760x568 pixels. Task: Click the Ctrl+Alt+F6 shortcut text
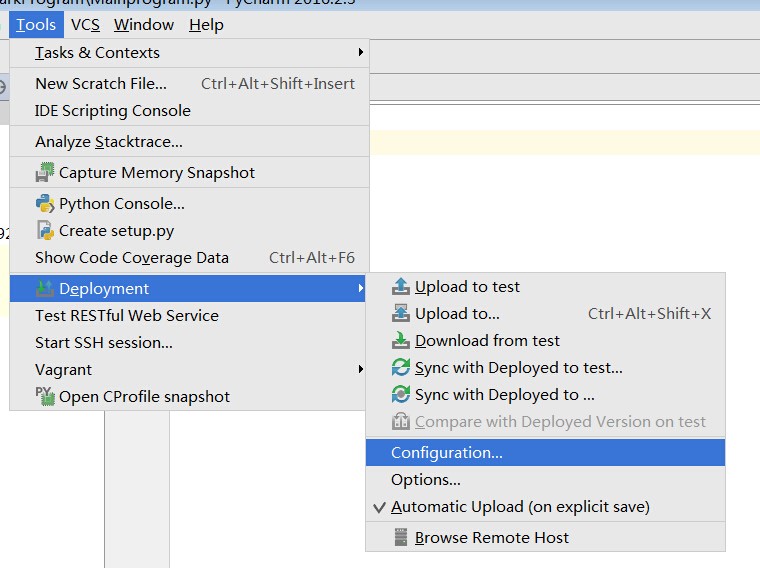point(312,258)
